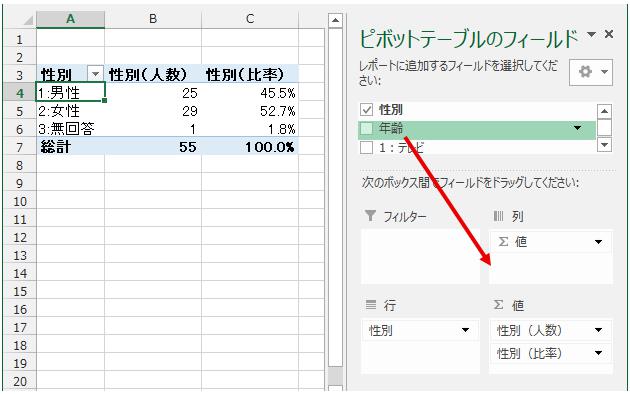Select cell containing 2:女性
Viewport: 630px width, 394px height.
[x=70, y=110]
